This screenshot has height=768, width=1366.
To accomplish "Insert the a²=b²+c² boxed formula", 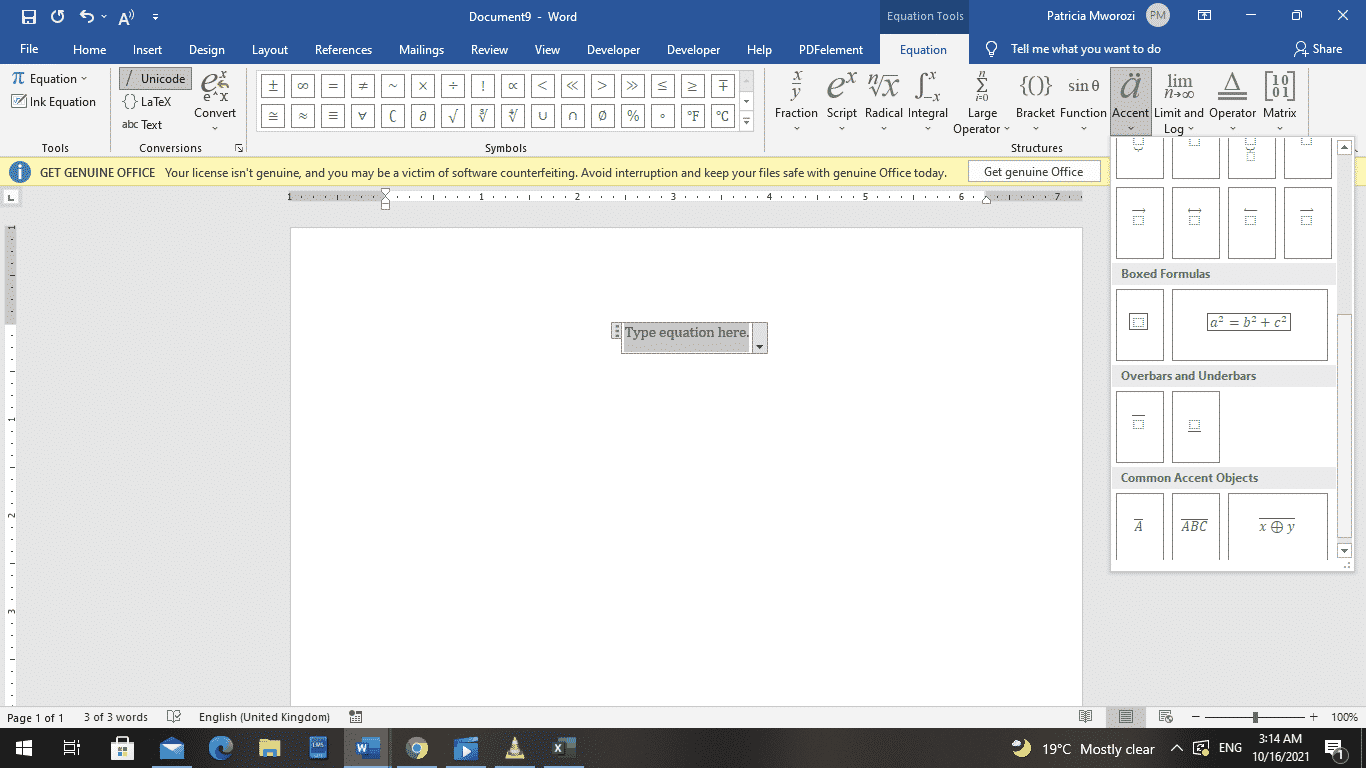I will (x=1250, y=324).
